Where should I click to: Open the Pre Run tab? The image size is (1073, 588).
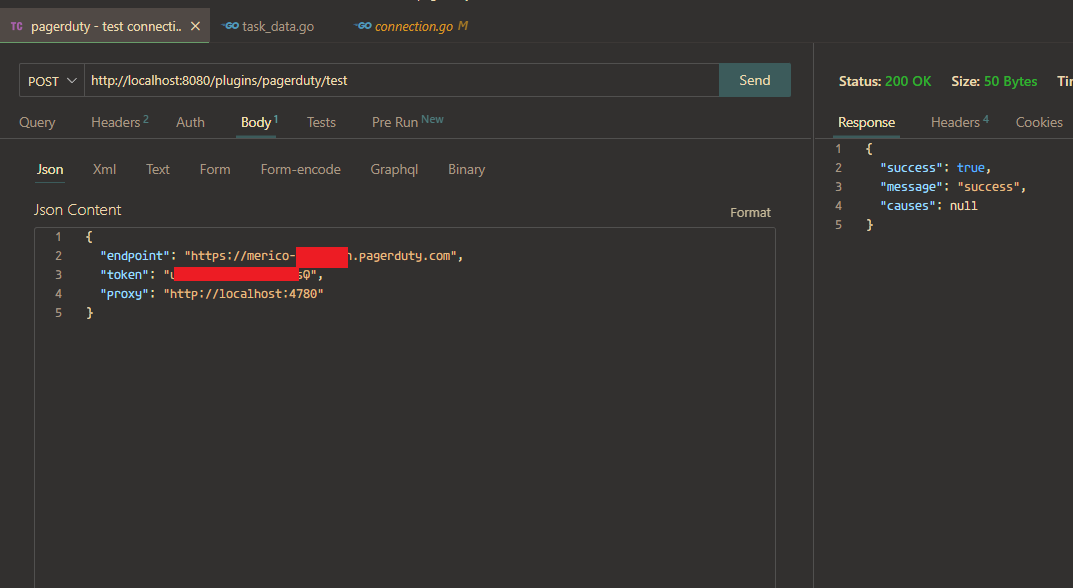(407, 122)
